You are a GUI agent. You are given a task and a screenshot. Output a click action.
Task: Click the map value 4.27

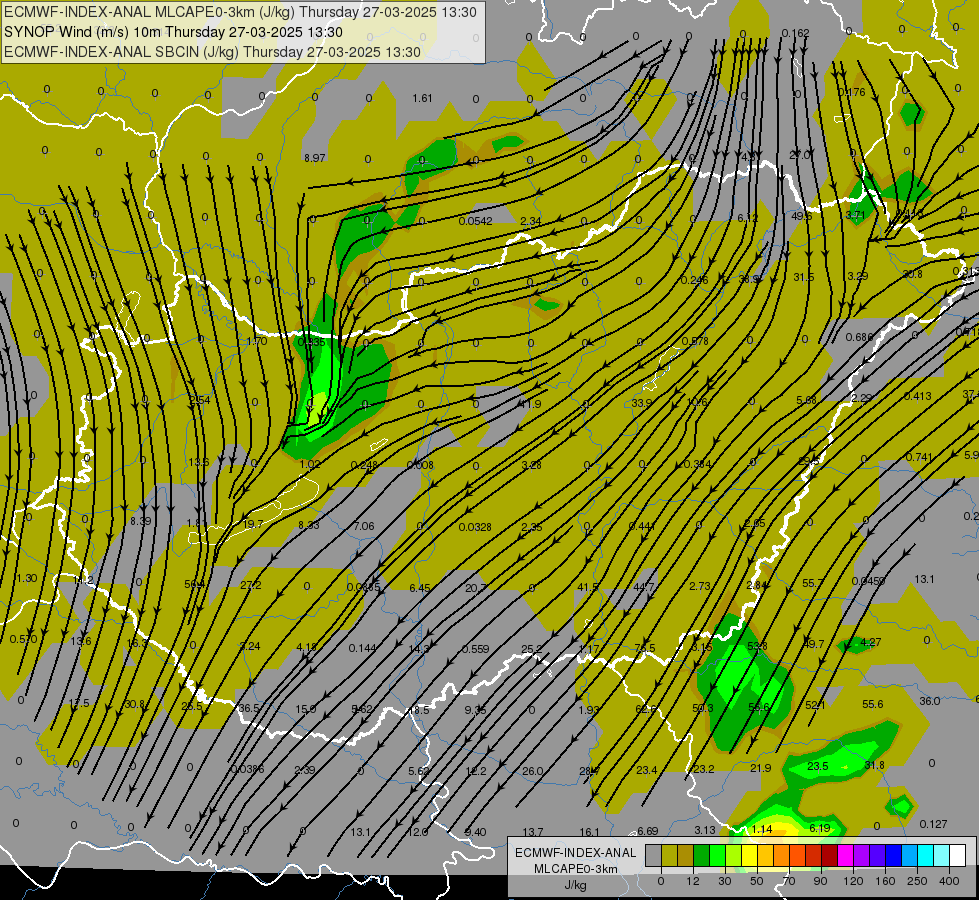pos(870,642)
